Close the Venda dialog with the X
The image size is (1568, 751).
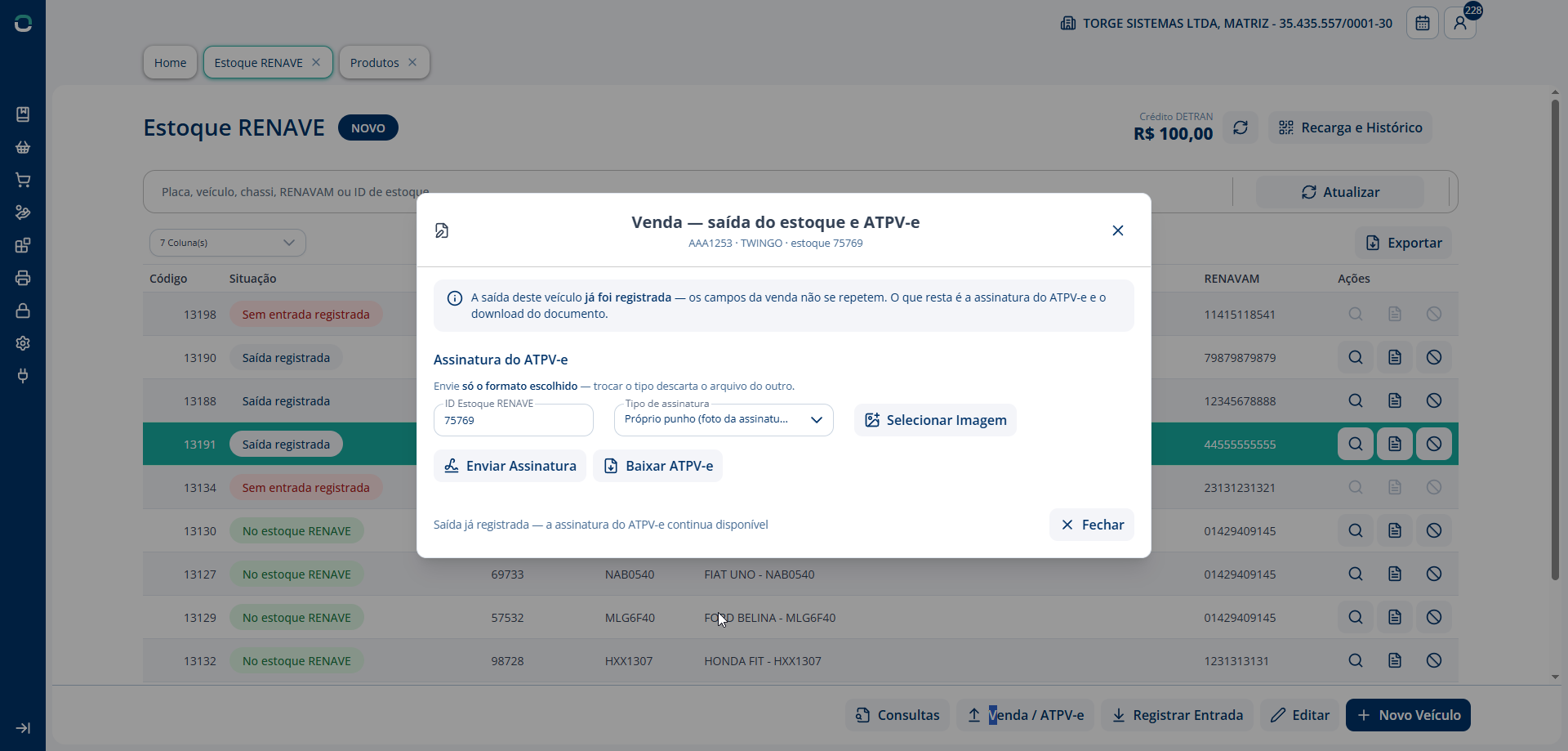[1118, 230]
